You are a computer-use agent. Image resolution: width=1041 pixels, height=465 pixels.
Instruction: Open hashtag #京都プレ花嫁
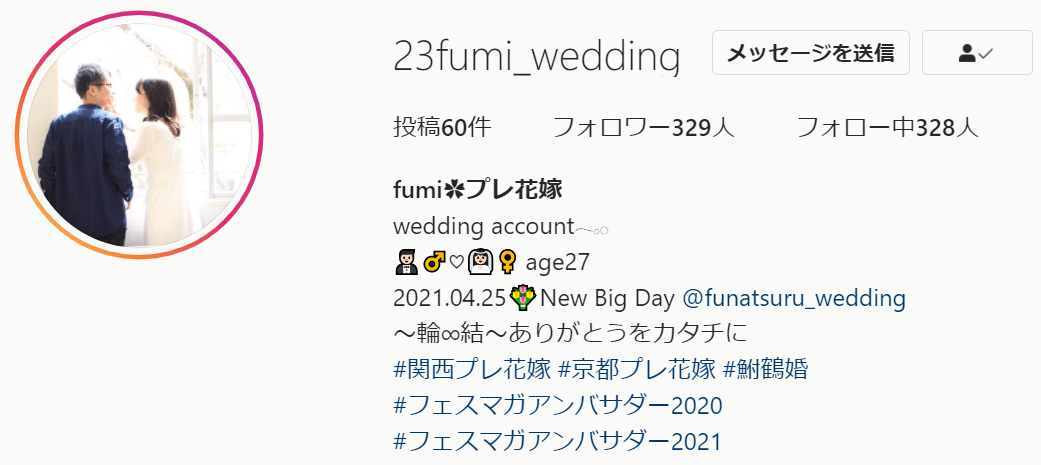coord(637,369)
